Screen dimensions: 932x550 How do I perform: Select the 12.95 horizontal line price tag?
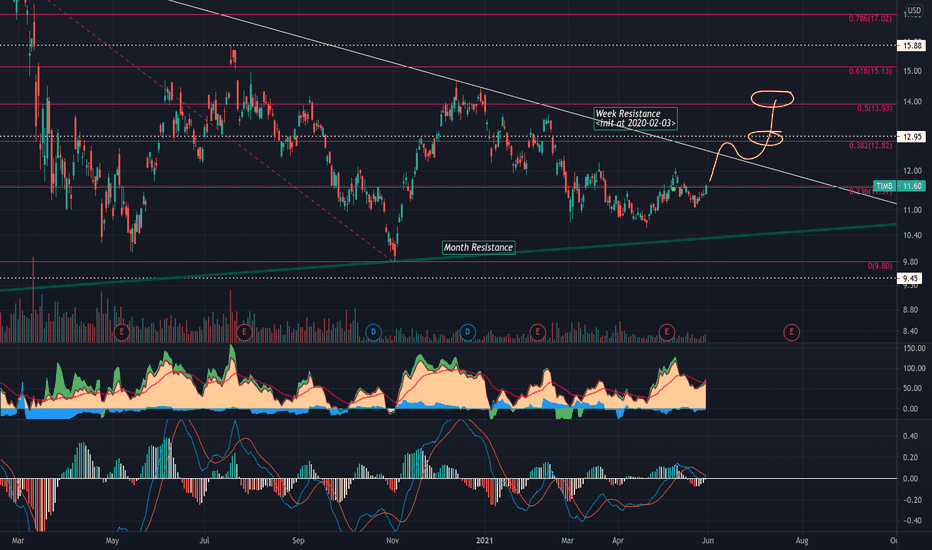point(911,137)
